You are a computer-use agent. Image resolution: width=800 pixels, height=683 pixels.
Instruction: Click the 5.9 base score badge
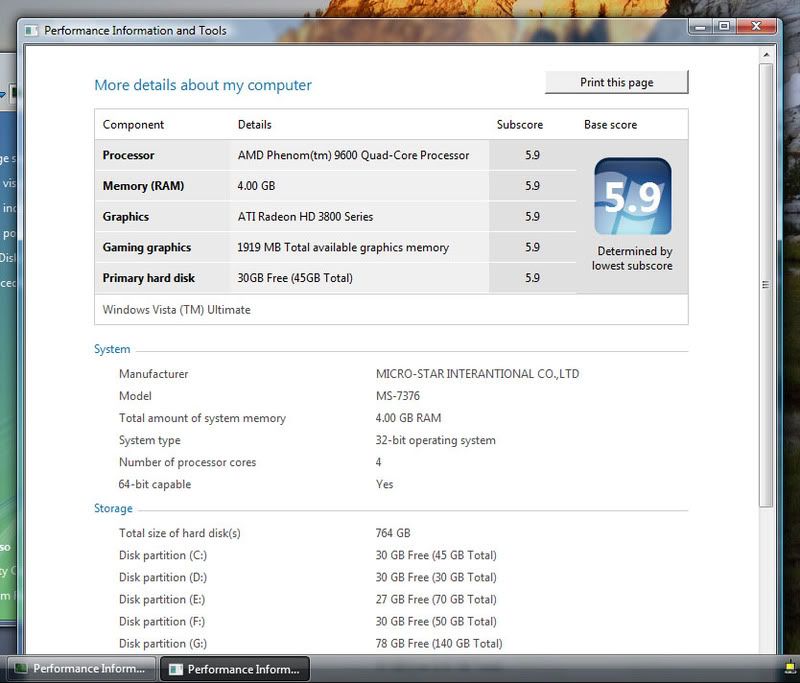click(632, 197)
